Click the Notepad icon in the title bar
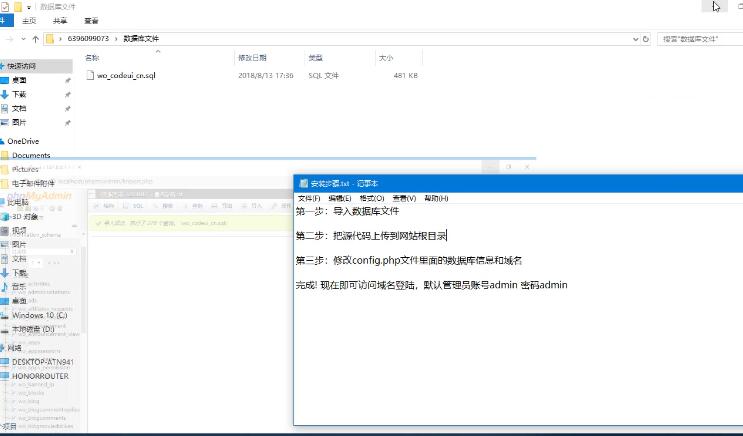Screen dimensions: 743x436 [302, 184]
